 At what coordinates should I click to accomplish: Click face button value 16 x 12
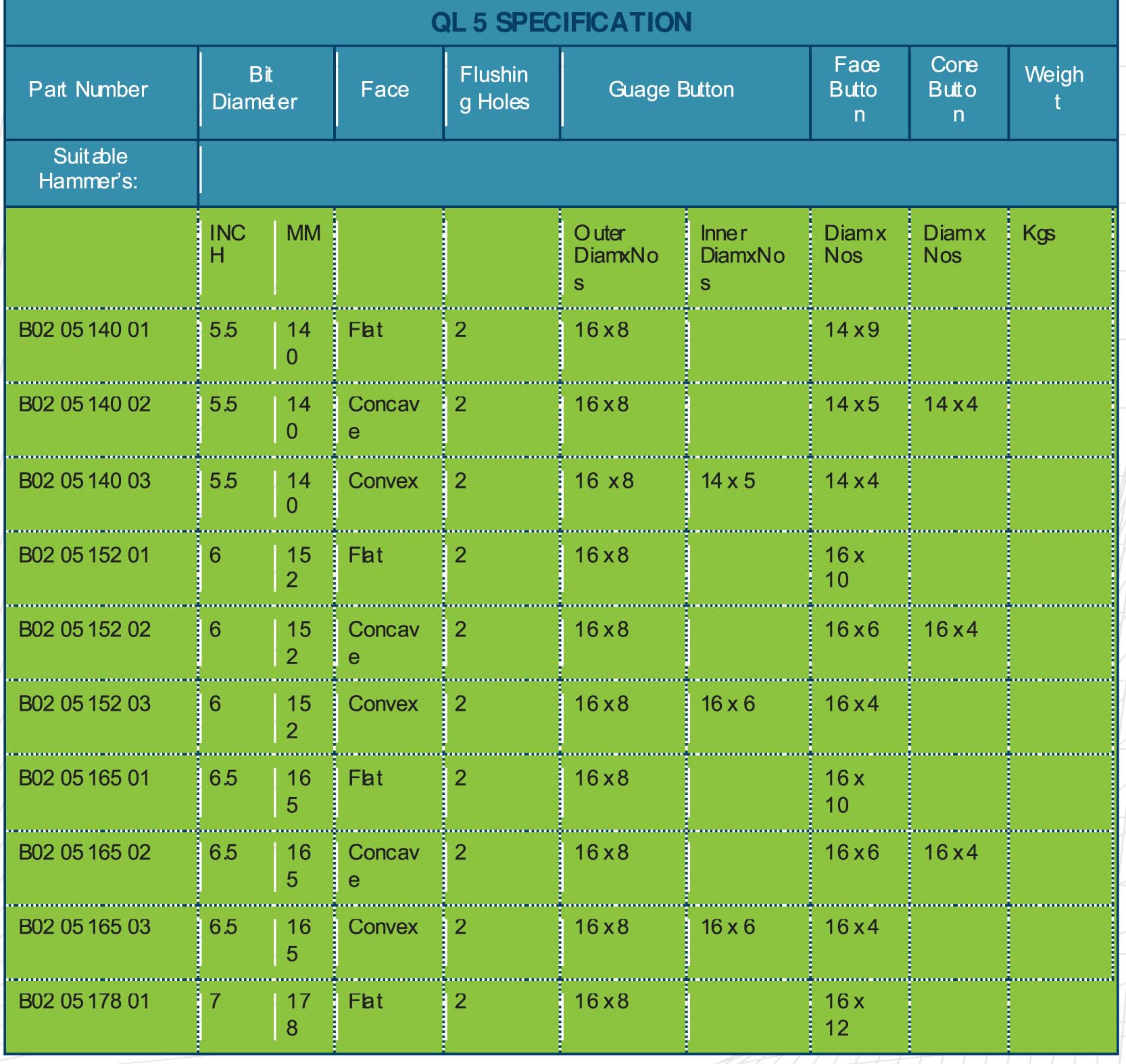844,1014
